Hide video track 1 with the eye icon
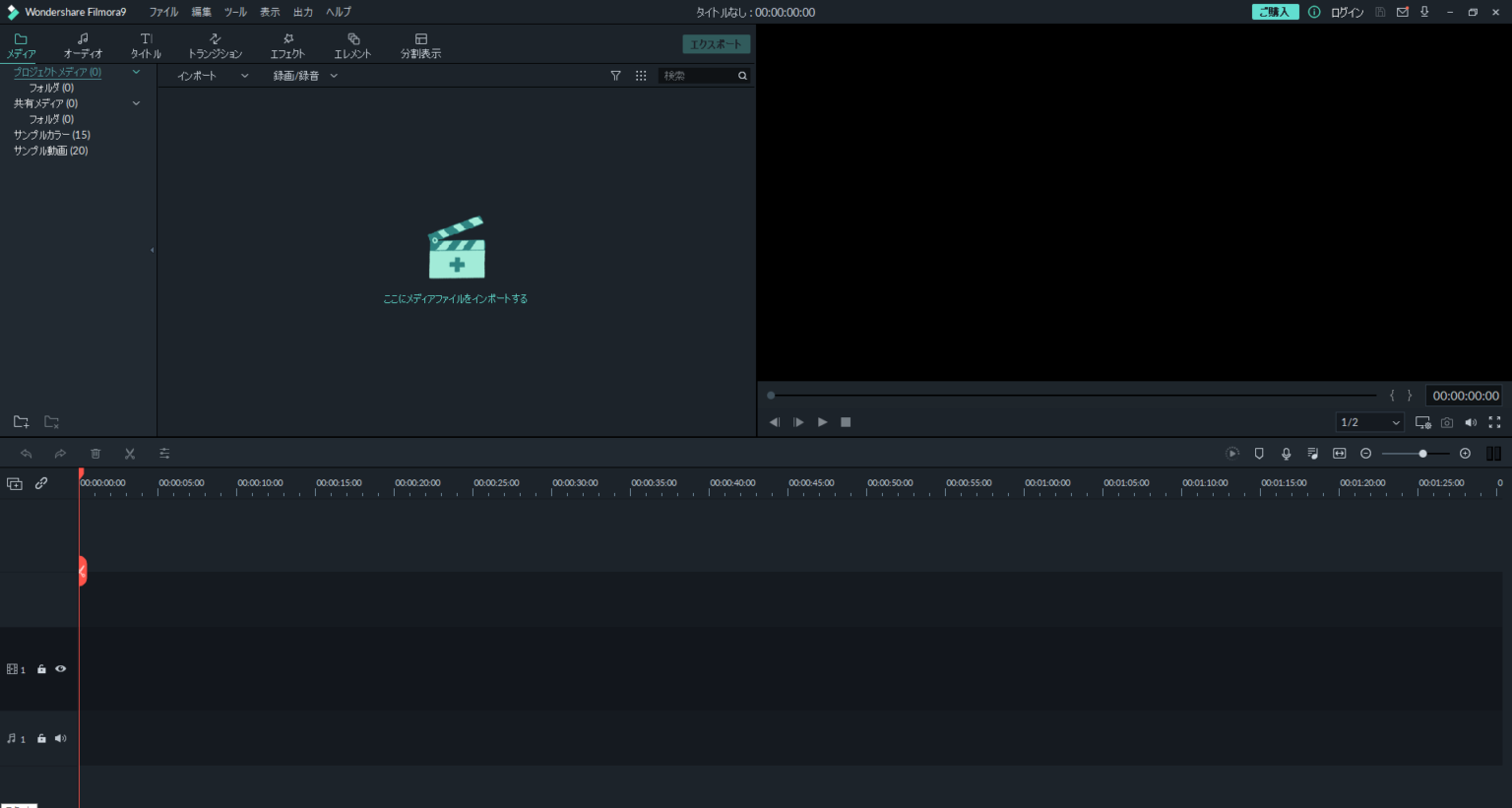The image size is (1512, 808). (60, 668)
